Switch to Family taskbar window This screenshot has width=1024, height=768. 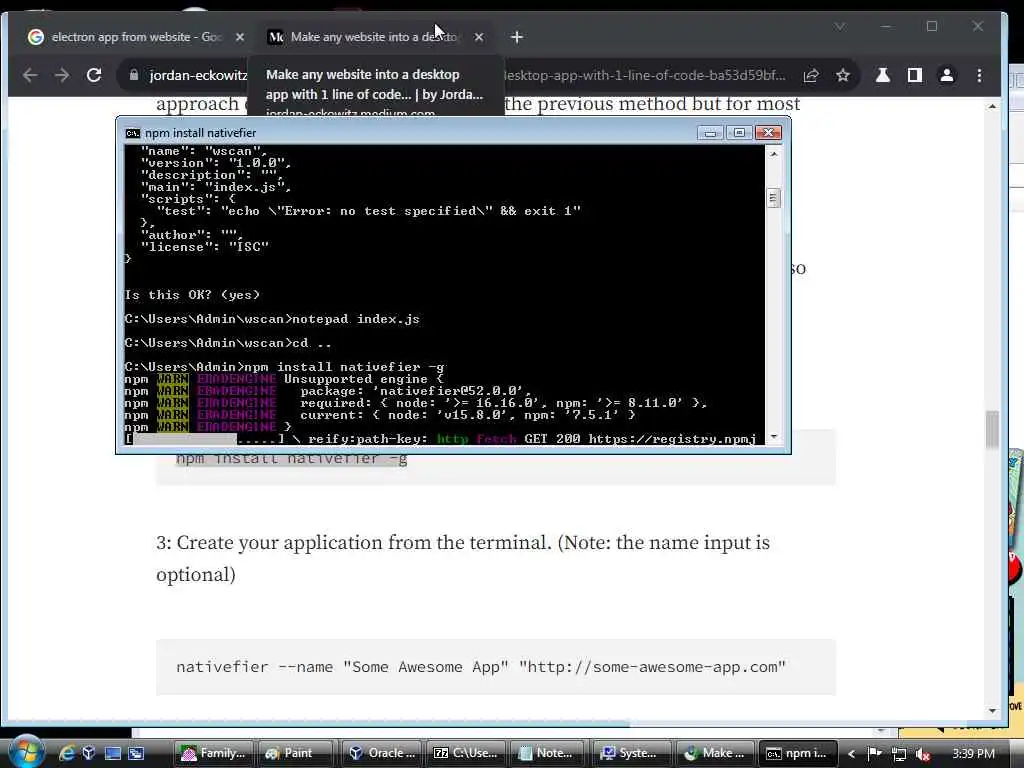coord(214,753)
